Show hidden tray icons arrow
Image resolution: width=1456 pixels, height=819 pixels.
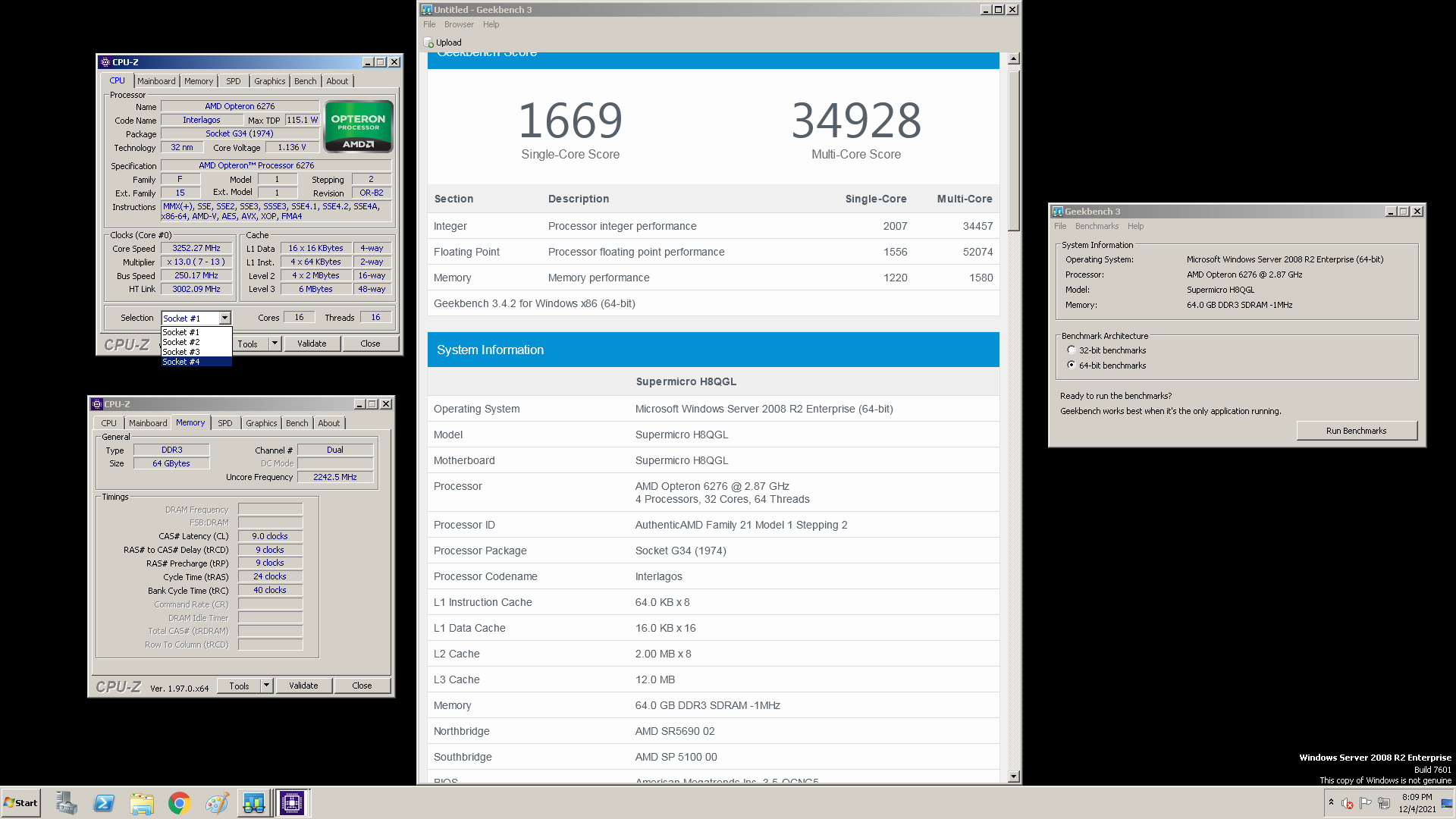tap(1331, 802)
